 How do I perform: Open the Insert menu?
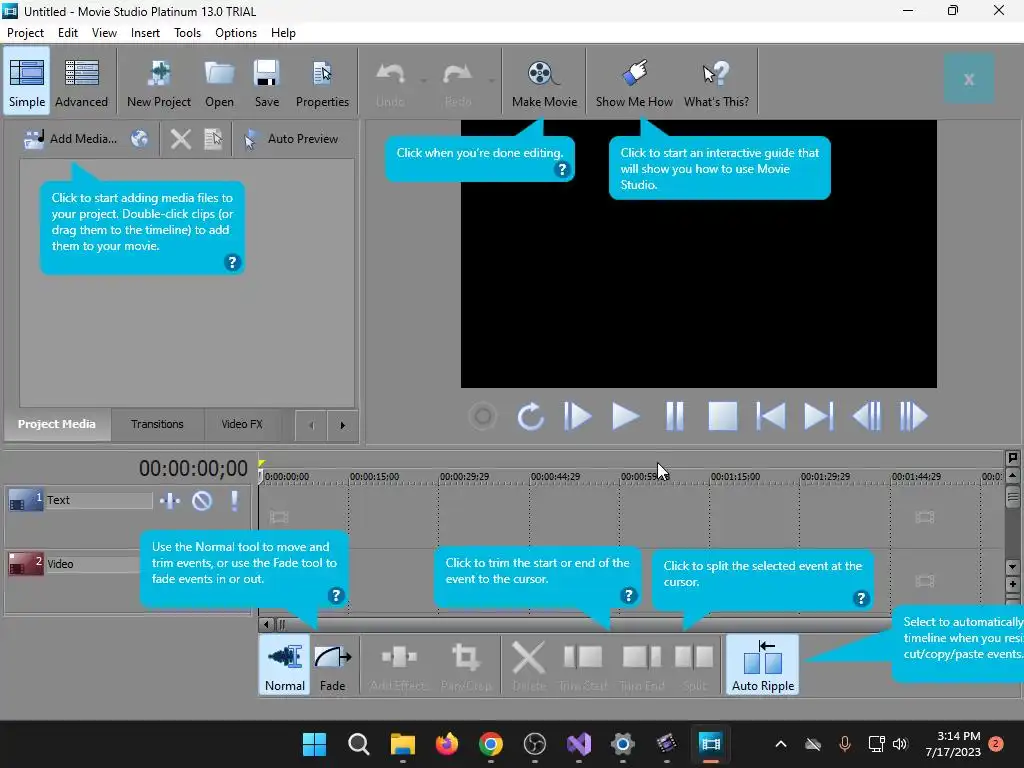tap(145, 33)
